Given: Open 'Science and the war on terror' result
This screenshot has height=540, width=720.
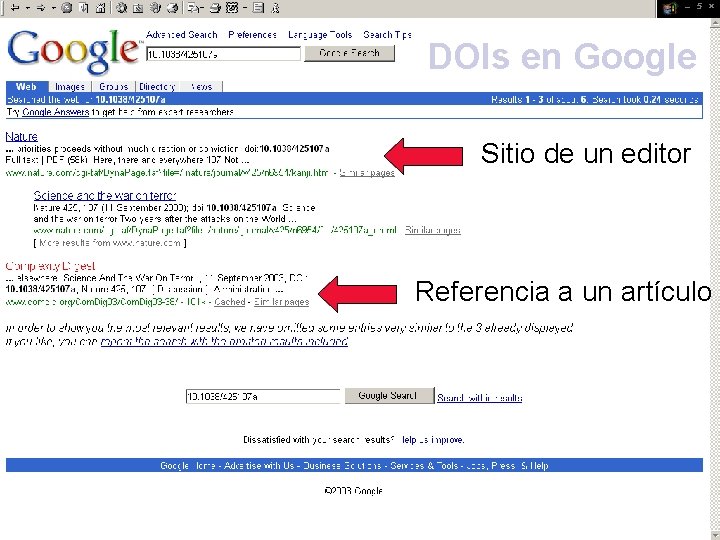Looking at the screenshot, I should [x=105, y=196].
